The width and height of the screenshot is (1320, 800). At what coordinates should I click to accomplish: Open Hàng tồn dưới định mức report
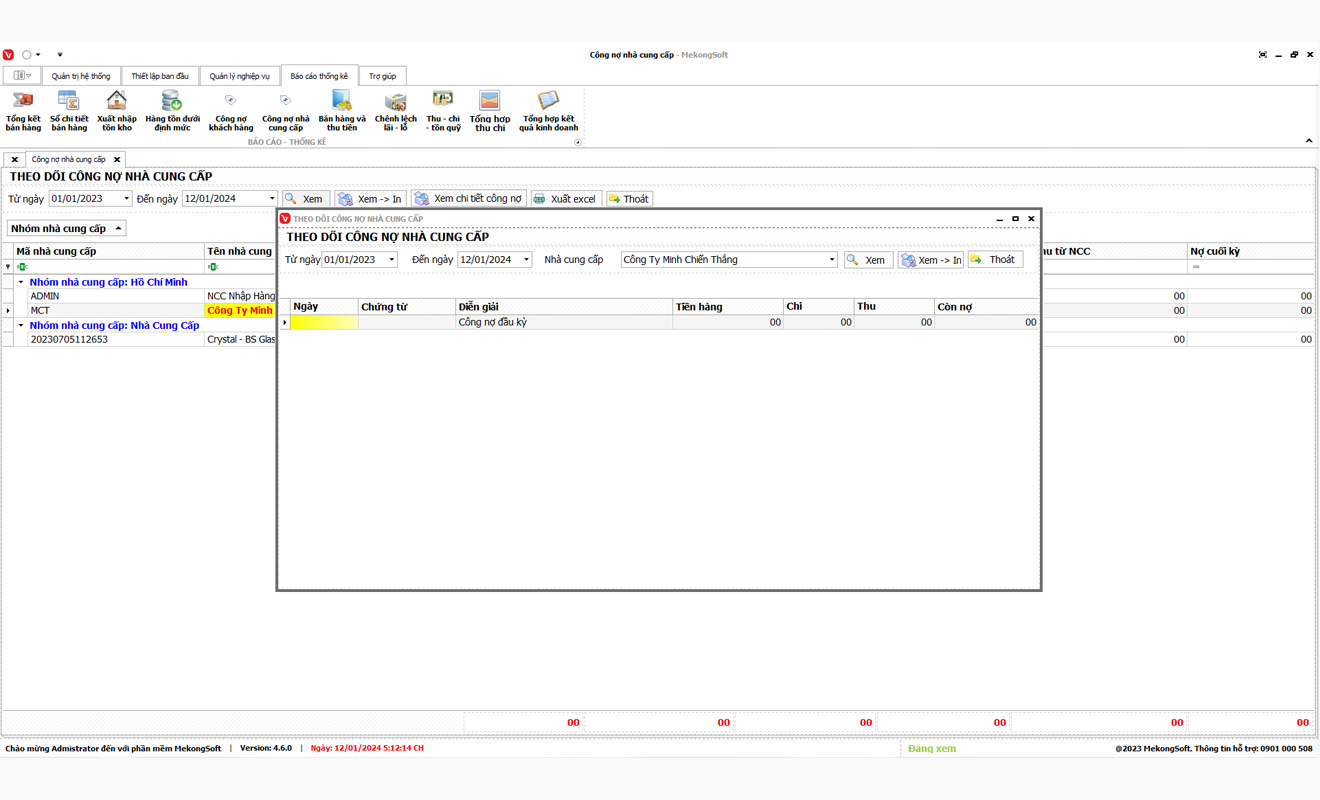172,111
